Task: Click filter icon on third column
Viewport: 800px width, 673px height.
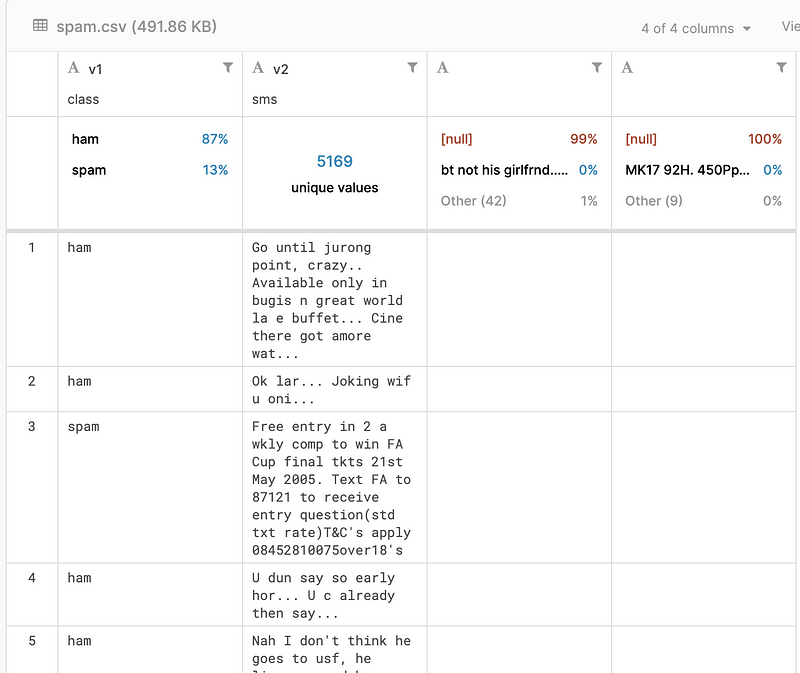Action: point(597,67)
